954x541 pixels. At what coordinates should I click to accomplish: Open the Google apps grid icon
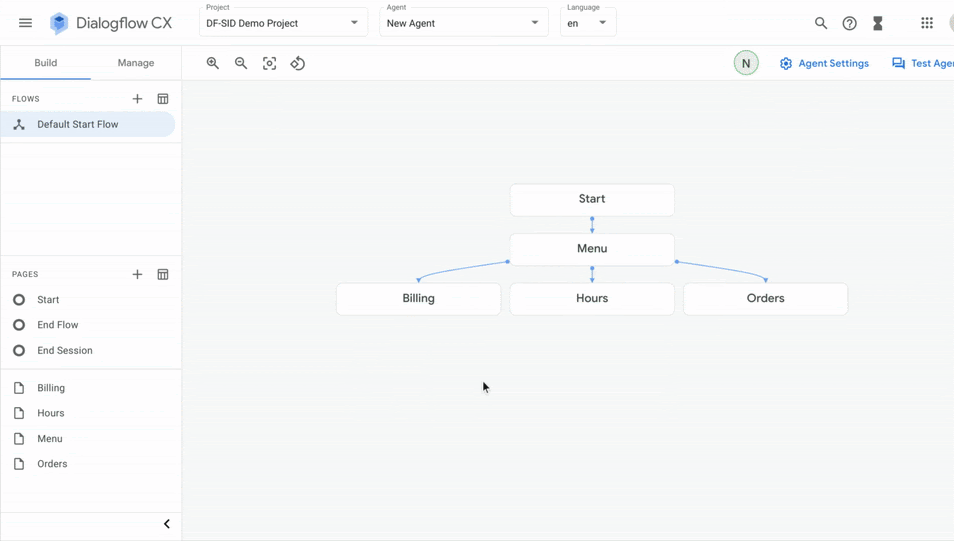pos(927,23)
